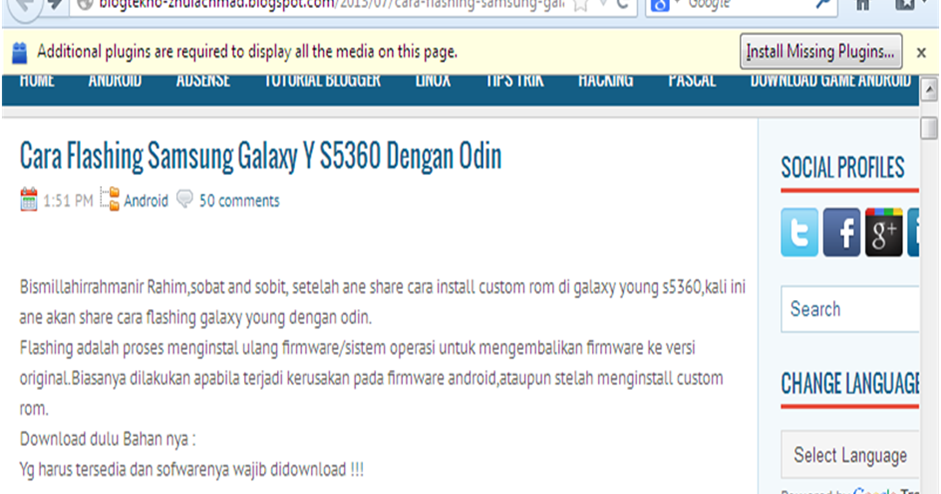Open the DOWNLOAD GAME ANDROID menu item
941x494 pixels.
(x=831, y=80)
